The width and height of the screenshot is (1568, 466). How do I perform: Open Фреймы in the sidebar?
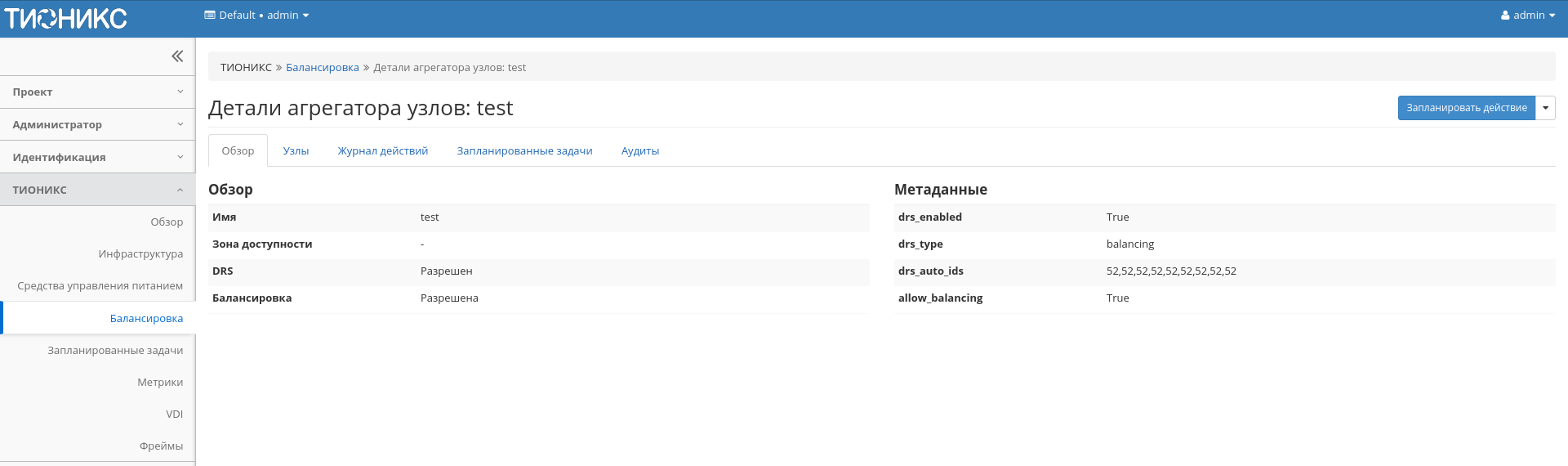pyautogui.click(x=161, y=446)
